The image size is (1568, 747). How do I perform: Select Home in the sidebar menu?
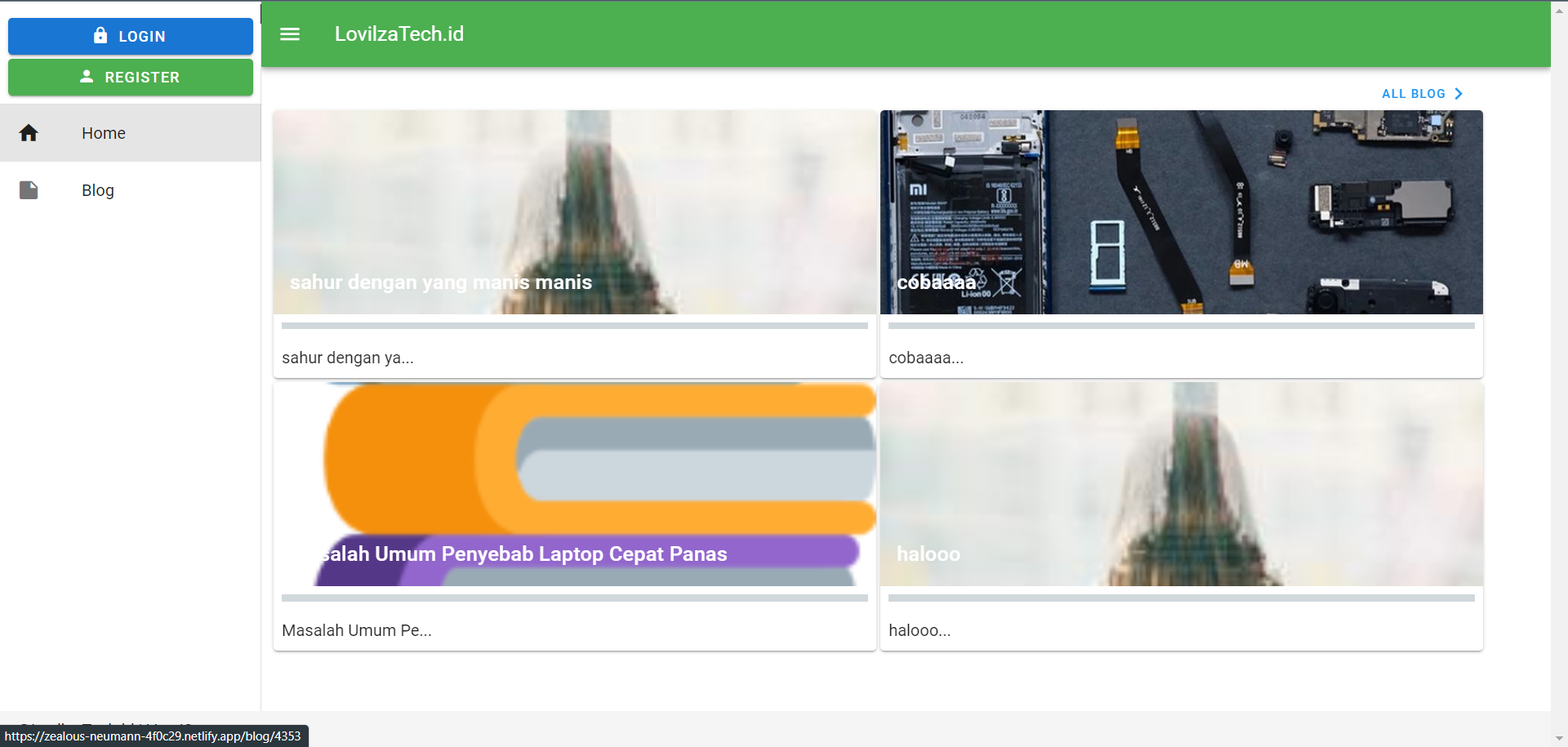coord(104,133)
